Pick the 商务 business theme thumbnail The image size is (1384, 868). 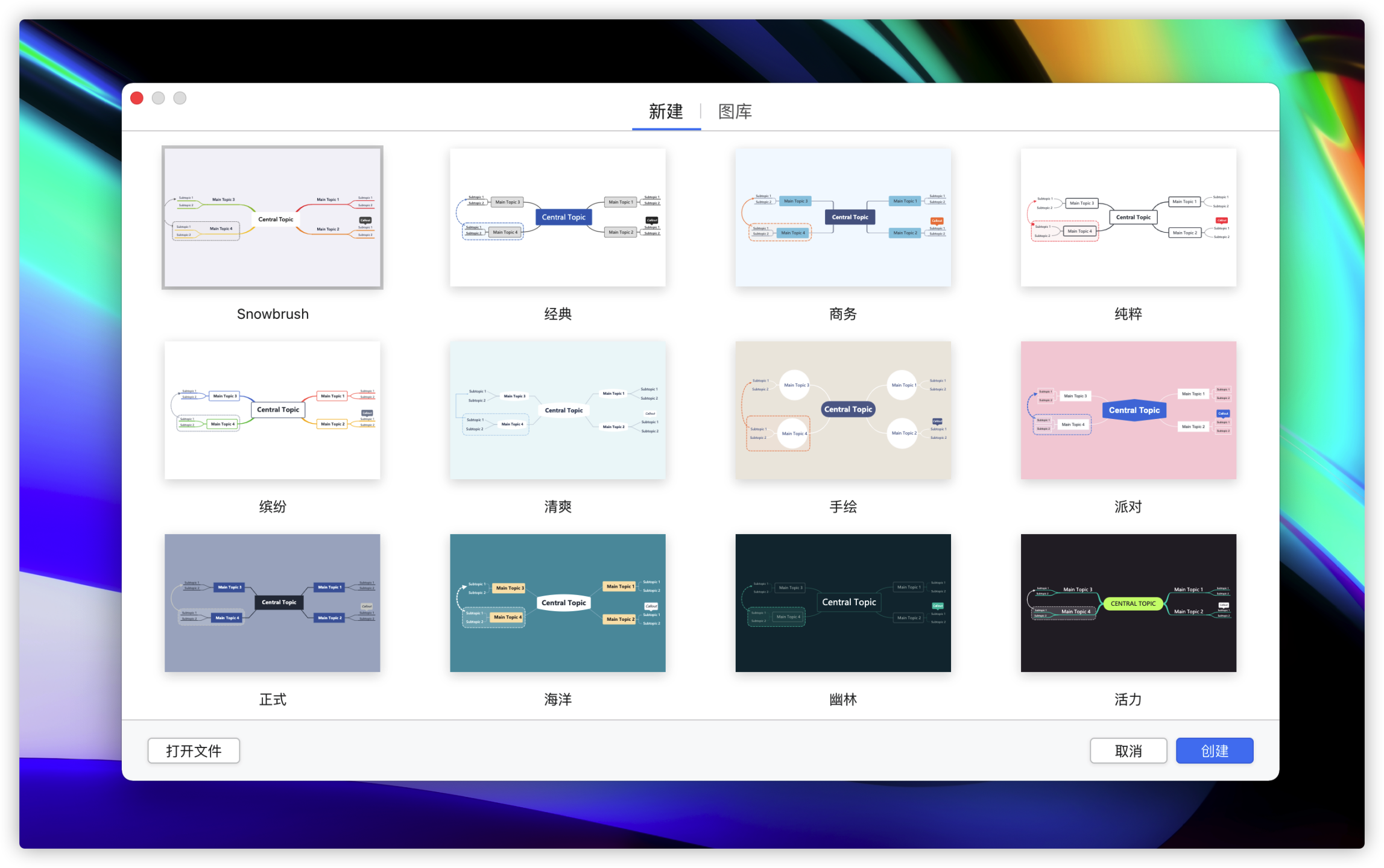(x=842, y=218)
